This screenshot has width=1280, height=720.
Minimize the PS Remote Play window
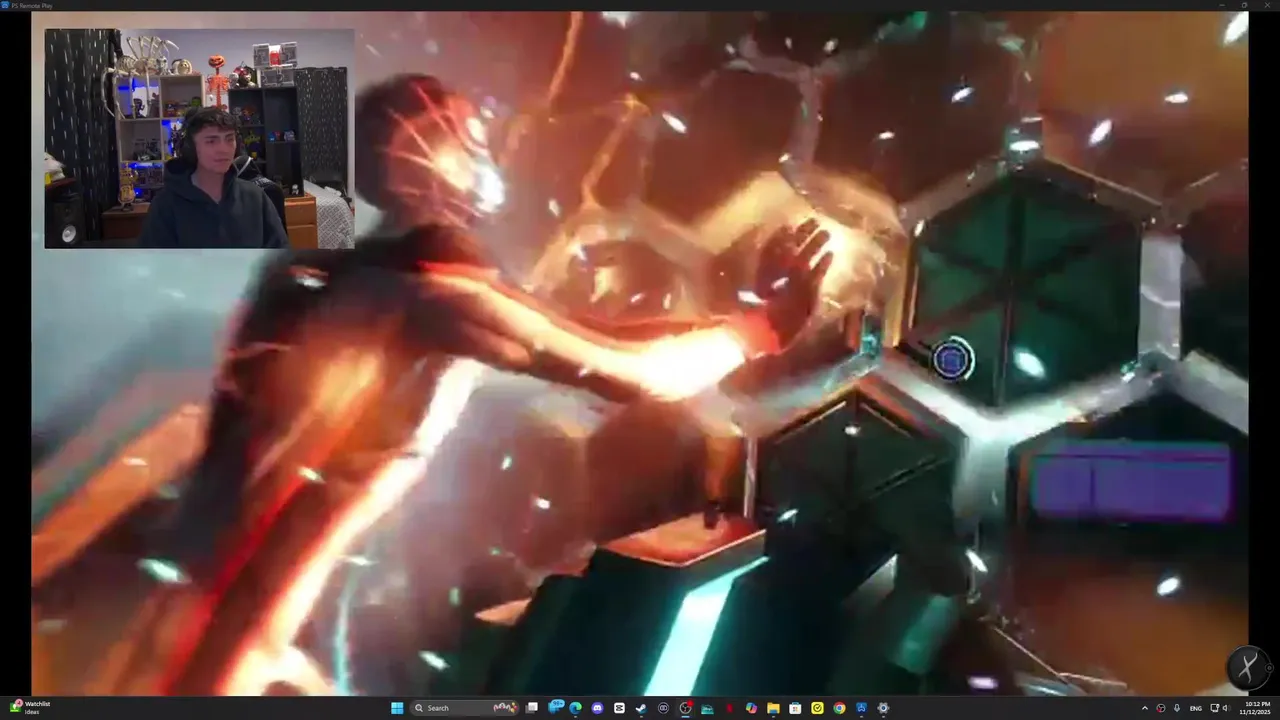click(x=1221, y=5)
